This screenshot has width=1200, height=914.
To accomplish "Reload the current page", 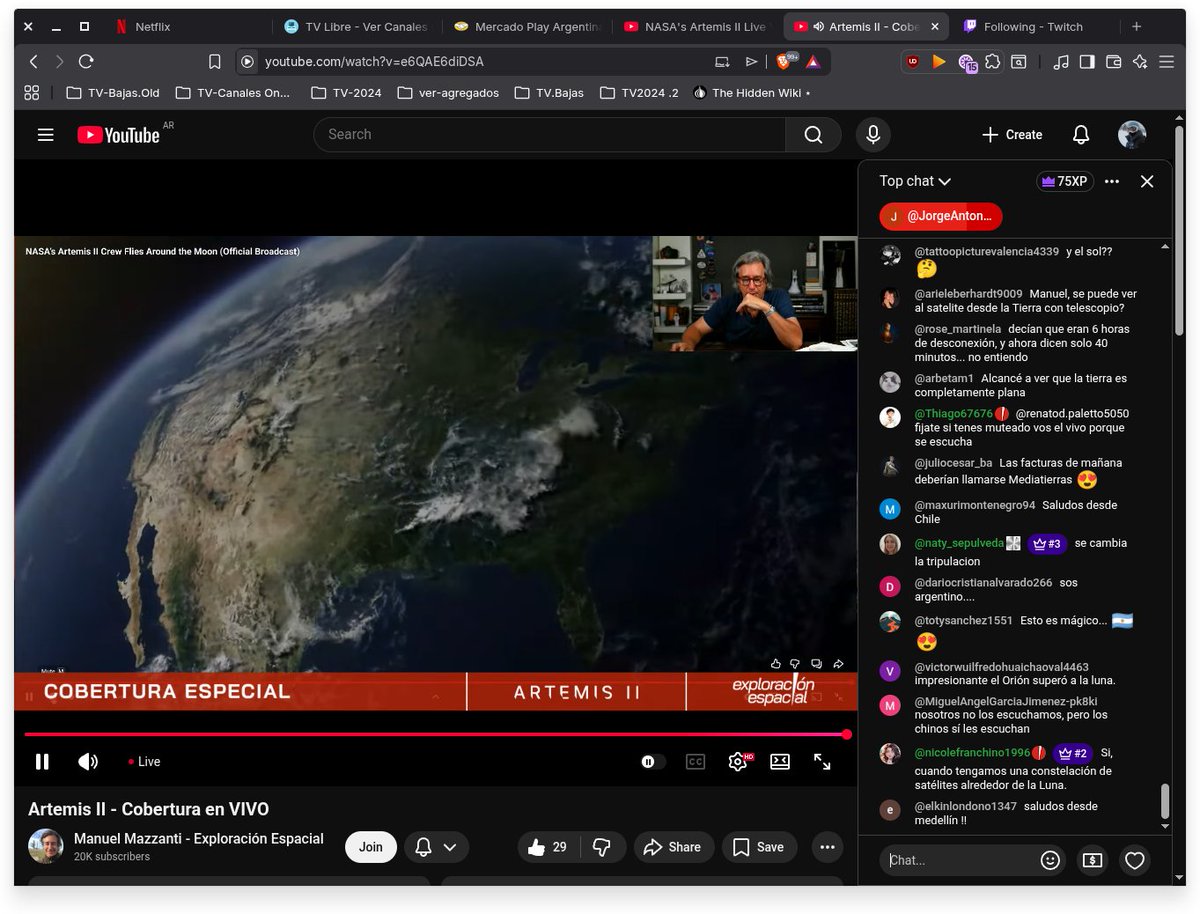I will point(86,62).
